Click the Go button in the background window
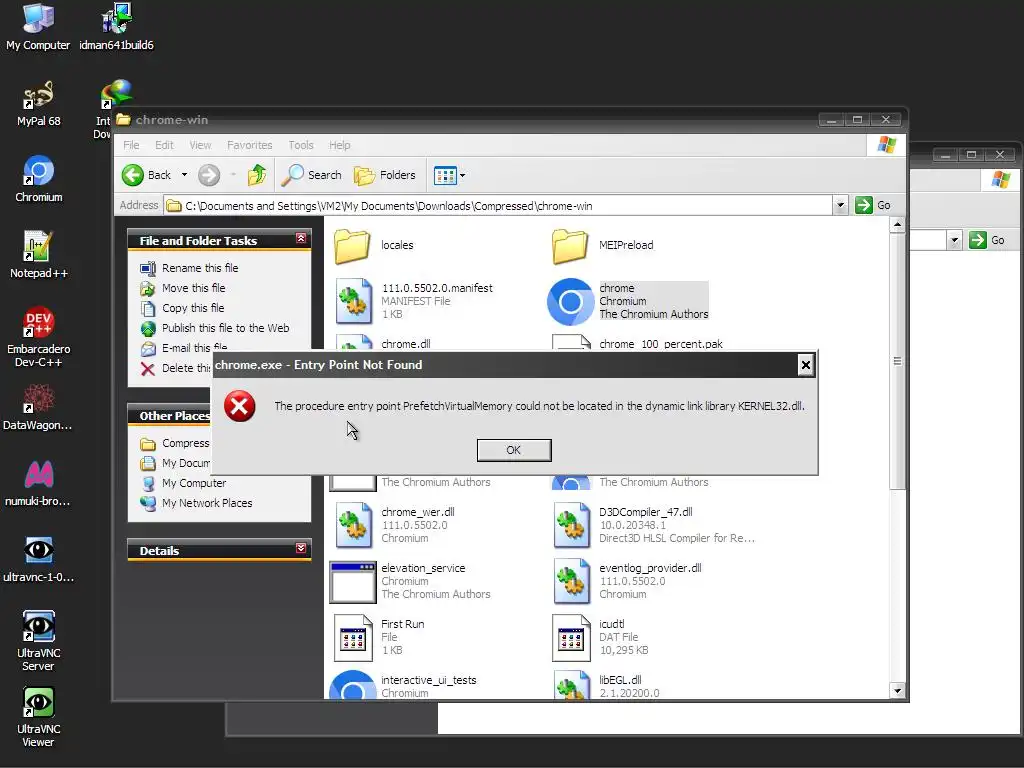 click(x=987, y=240)
